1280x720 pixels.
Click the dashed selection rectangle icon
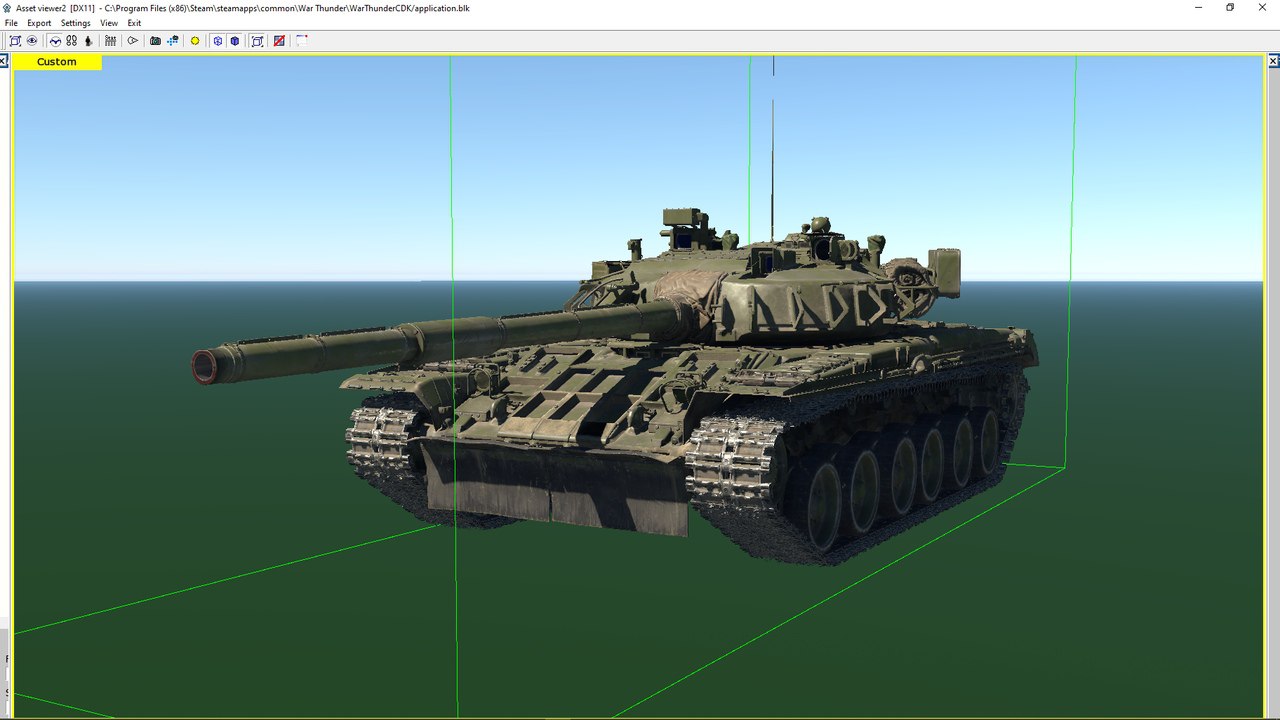pos(301,41)
